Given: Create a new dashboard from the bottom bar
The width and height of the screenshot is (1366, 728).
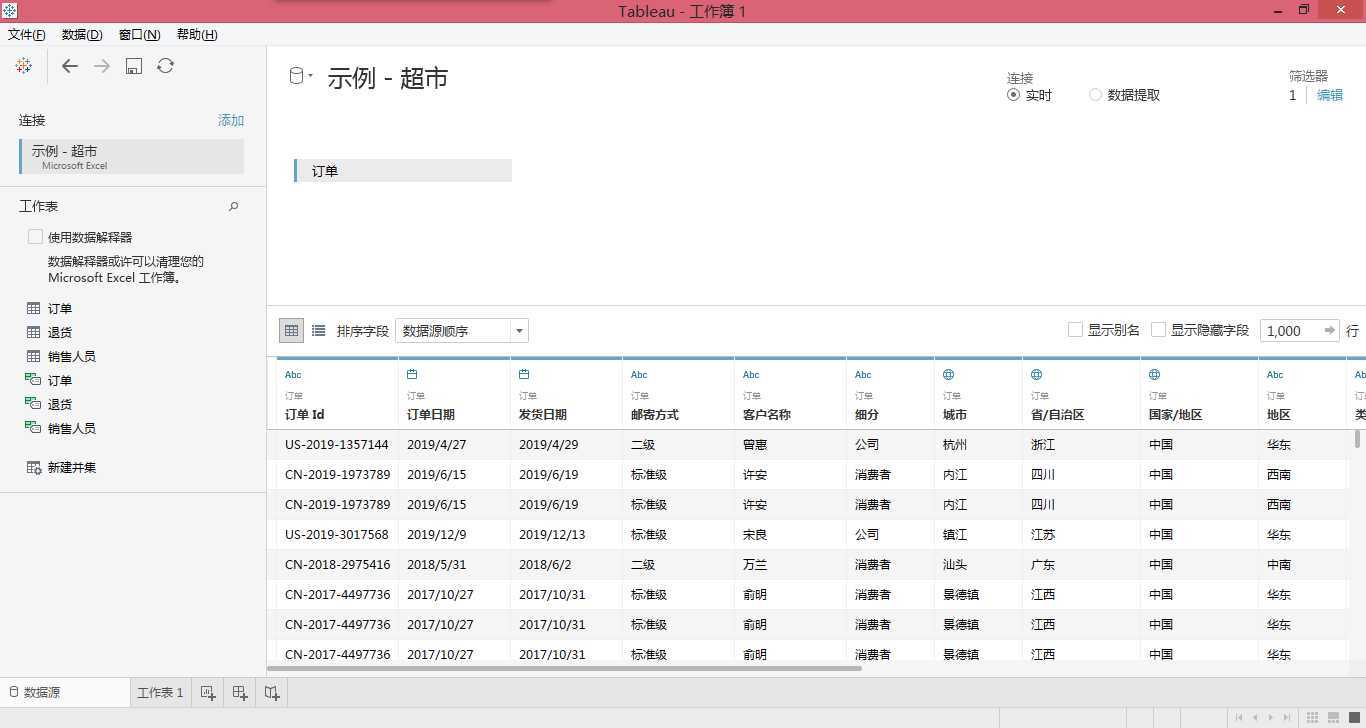Looking at the screenshot, I should point(240,692).
